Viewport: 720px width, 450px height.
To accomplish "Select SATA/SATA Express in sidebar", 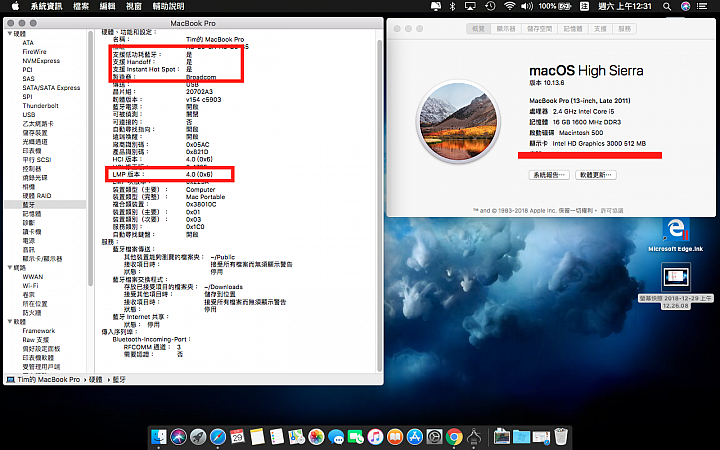I will (51, 88).
